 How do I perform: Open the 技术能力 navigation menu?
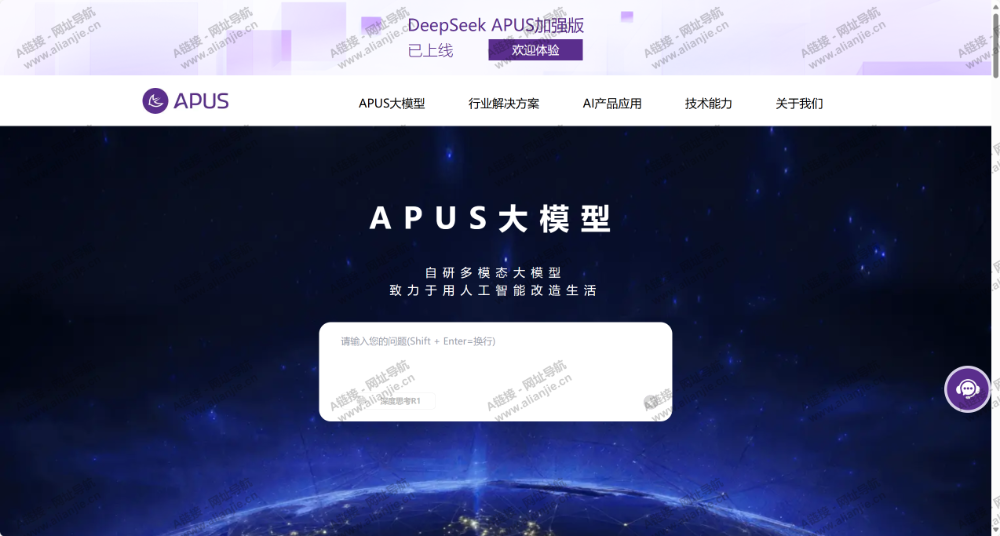pos(709,103)
